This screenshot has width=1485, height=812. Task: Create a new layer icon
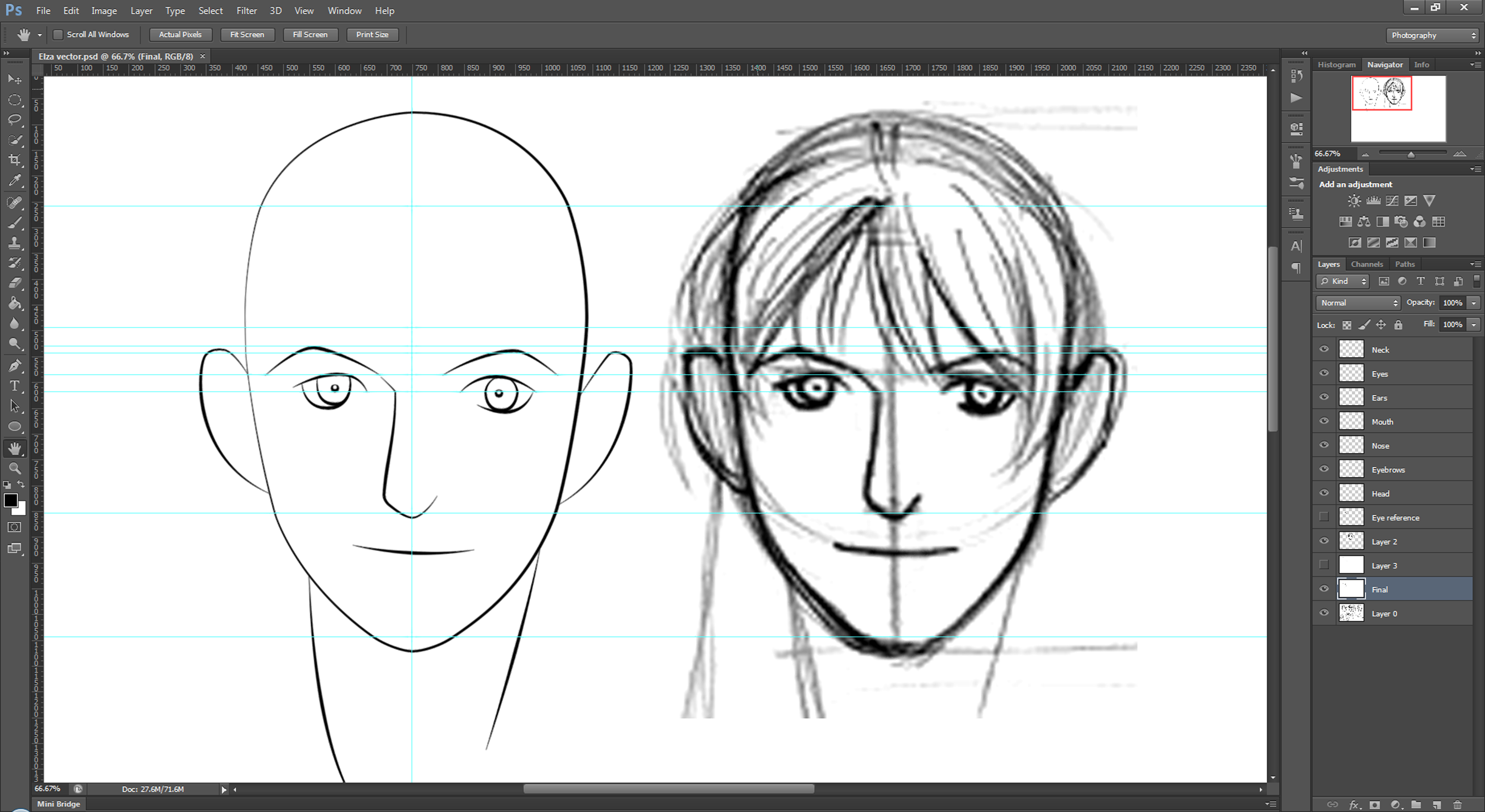[x=1436, y=804]
